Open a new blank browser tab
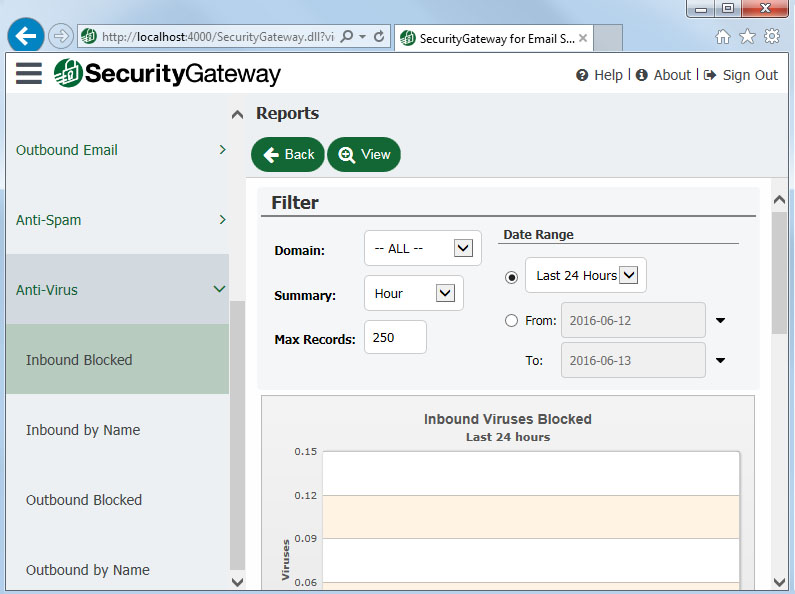795x594 pixels. point(608,38)
